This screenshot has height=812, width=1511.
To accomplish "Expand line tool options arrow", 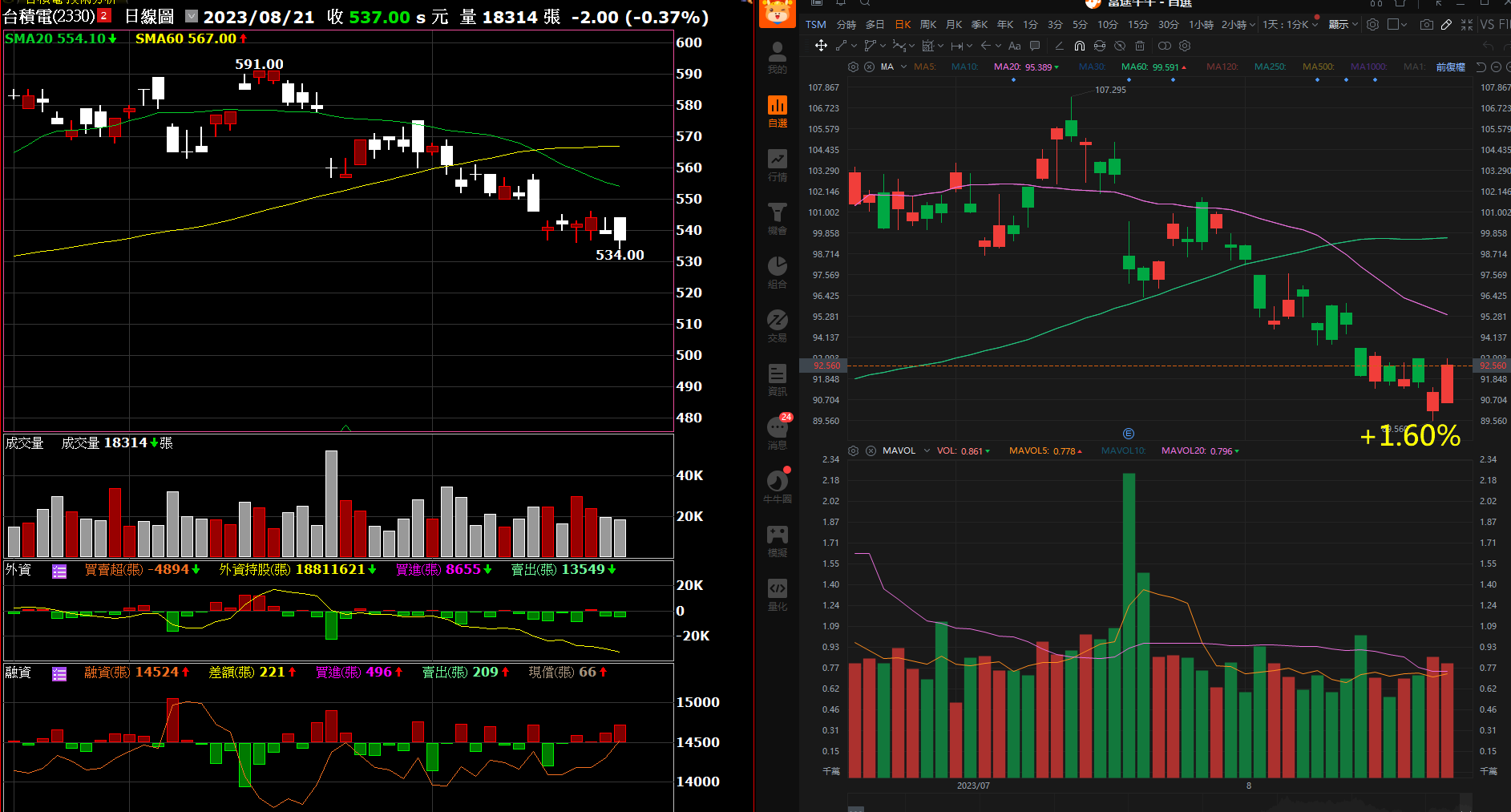I will [854, 46].
